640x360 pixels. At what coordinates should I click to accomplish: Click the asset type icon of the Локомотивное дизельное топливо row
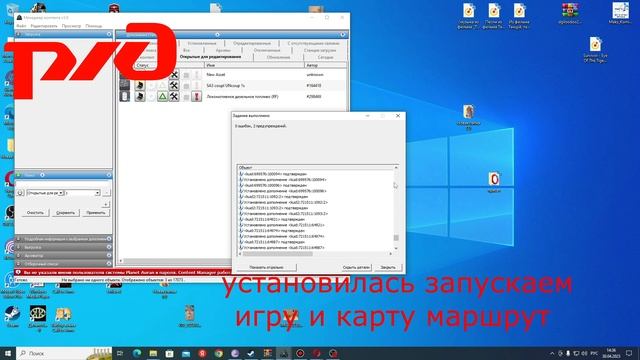pyautogui.click(x=124, y=96)
